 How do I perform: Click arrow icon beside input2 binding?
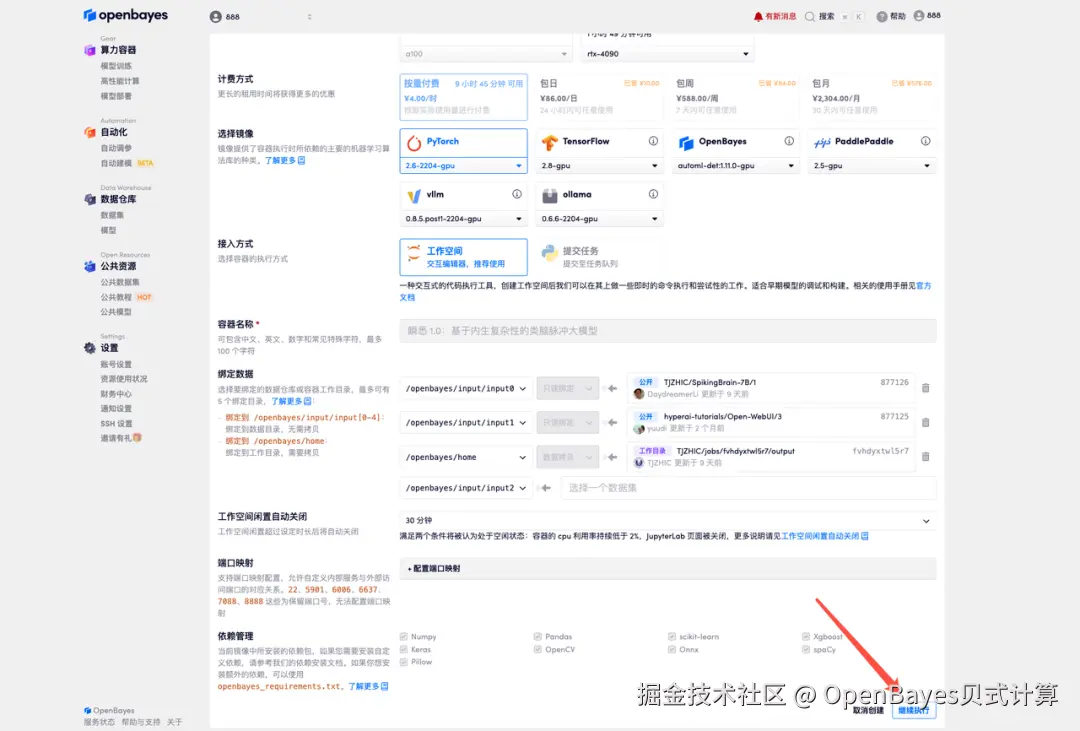tap(546, 488)
